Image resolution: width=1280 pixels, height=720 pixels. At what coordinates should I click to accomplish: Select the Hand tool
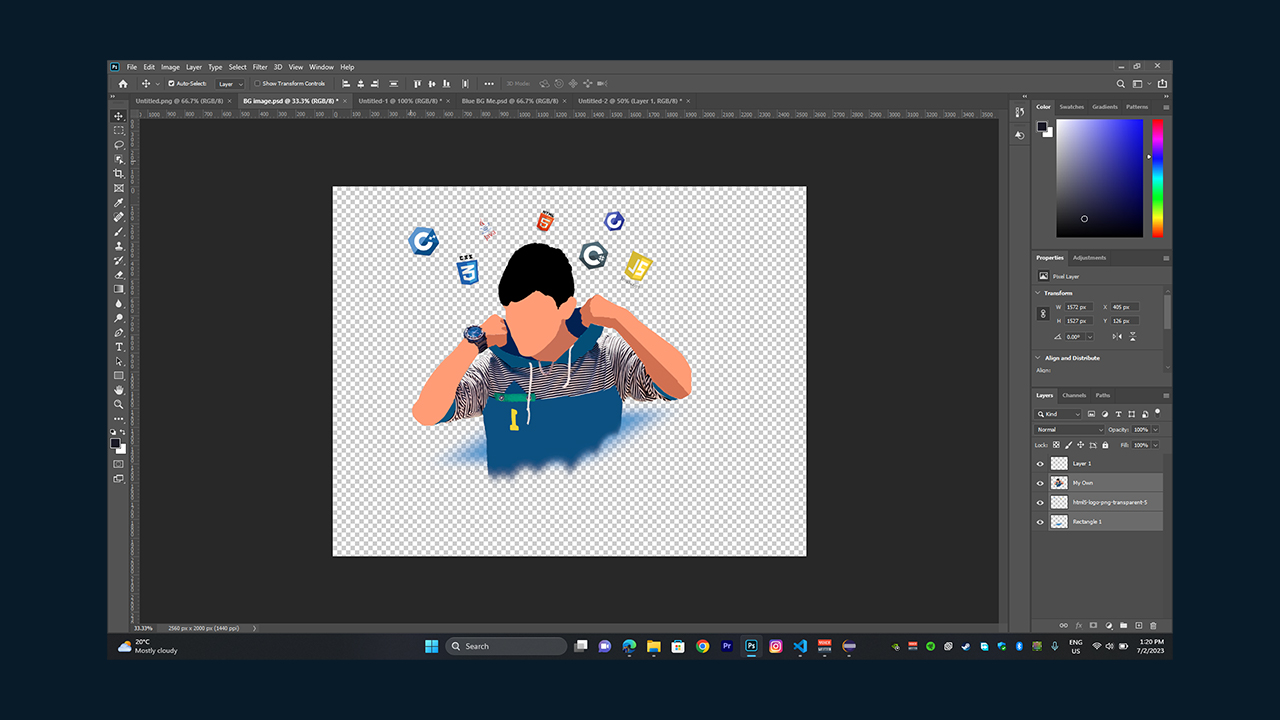(119, 389)
